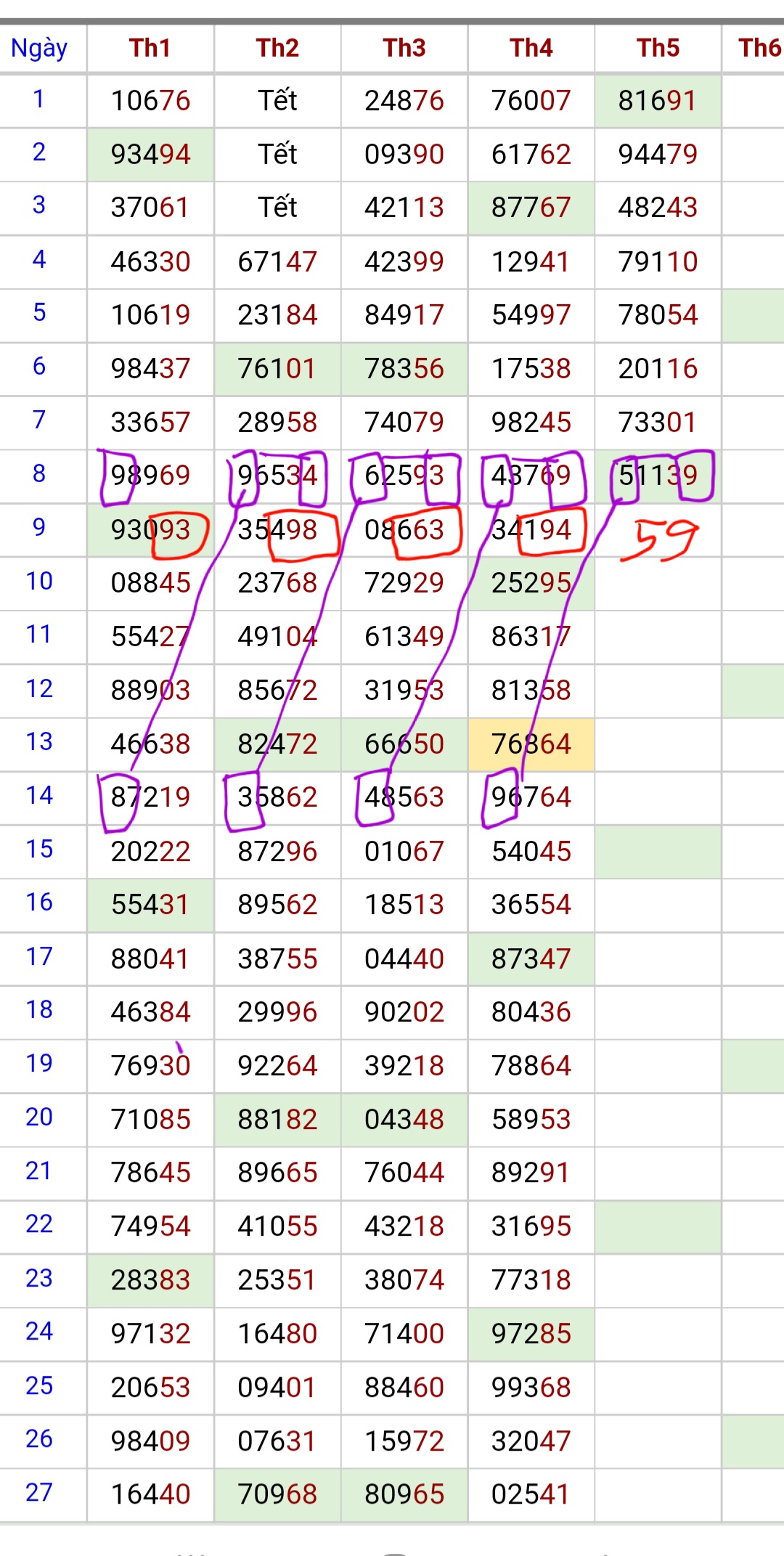Screen dimensions: 784x1556
Task: Select the green cell 93093 in Th1
Action: (150, 530)
